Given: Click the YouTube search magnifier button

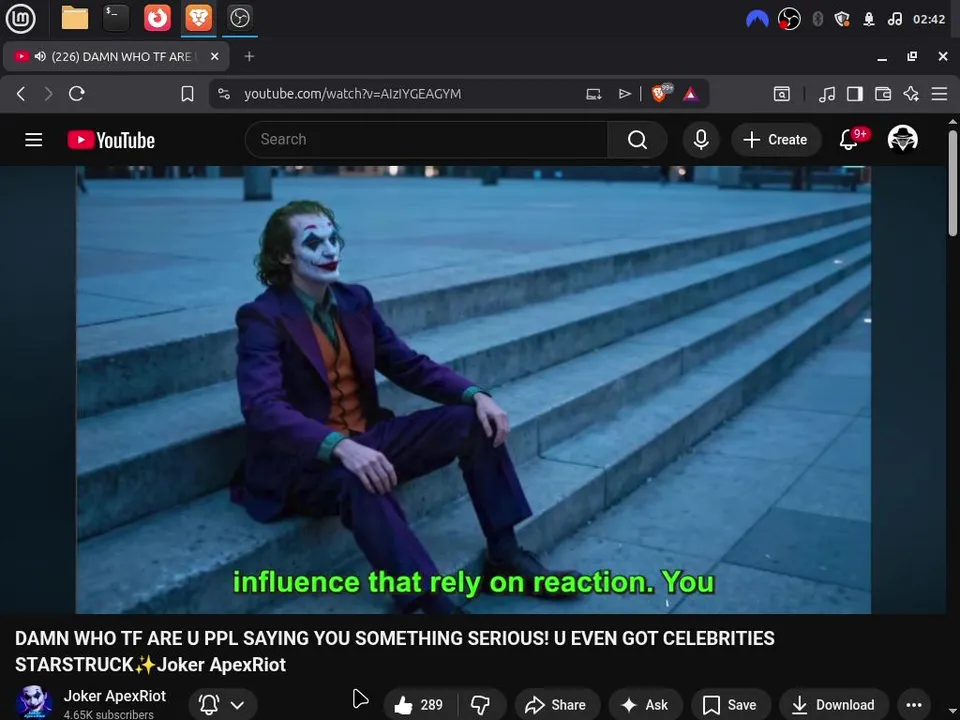Looking at the screenshot, I should (637, 140).
